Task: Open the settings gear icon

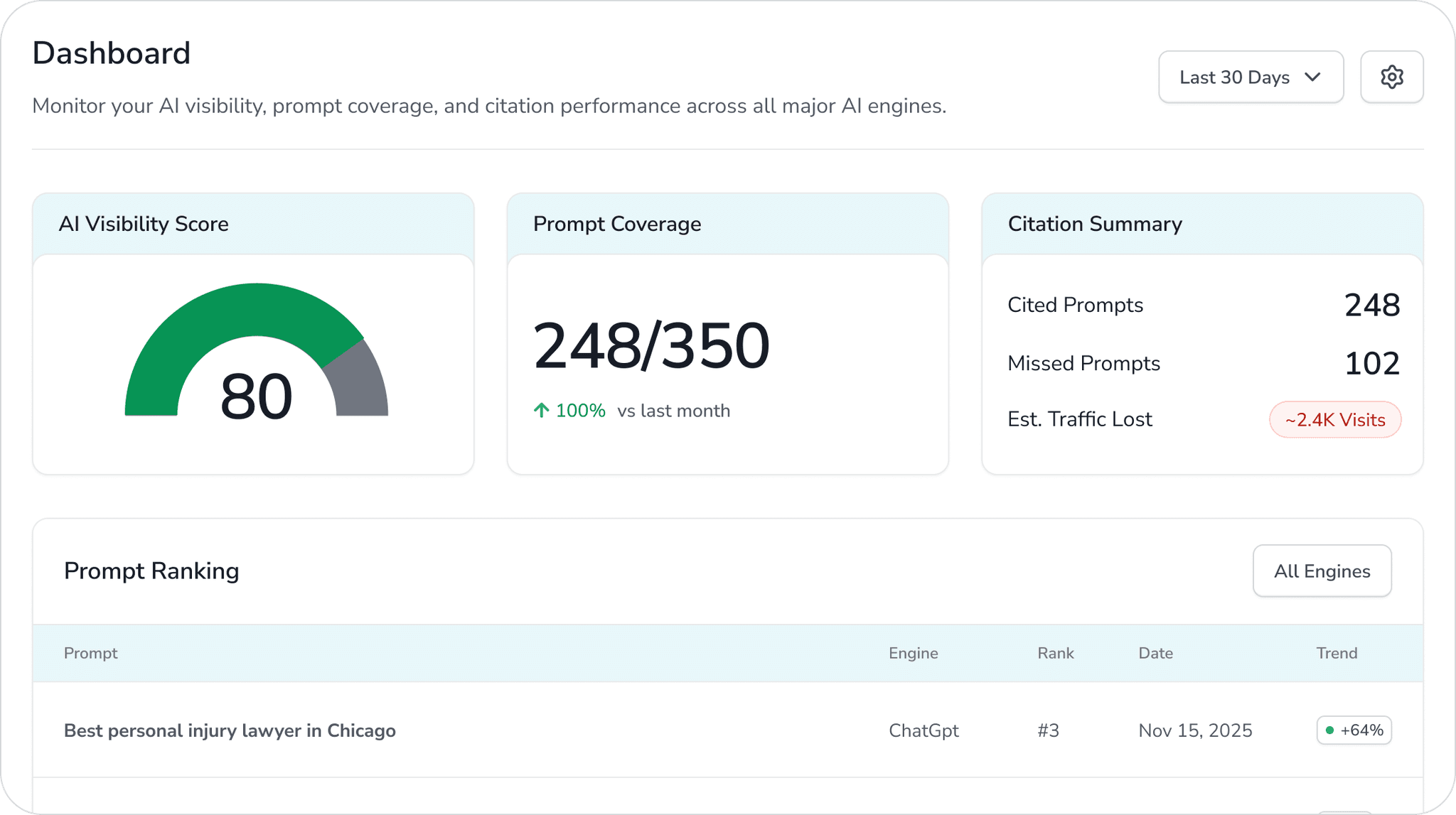Action: point(1391,77)
